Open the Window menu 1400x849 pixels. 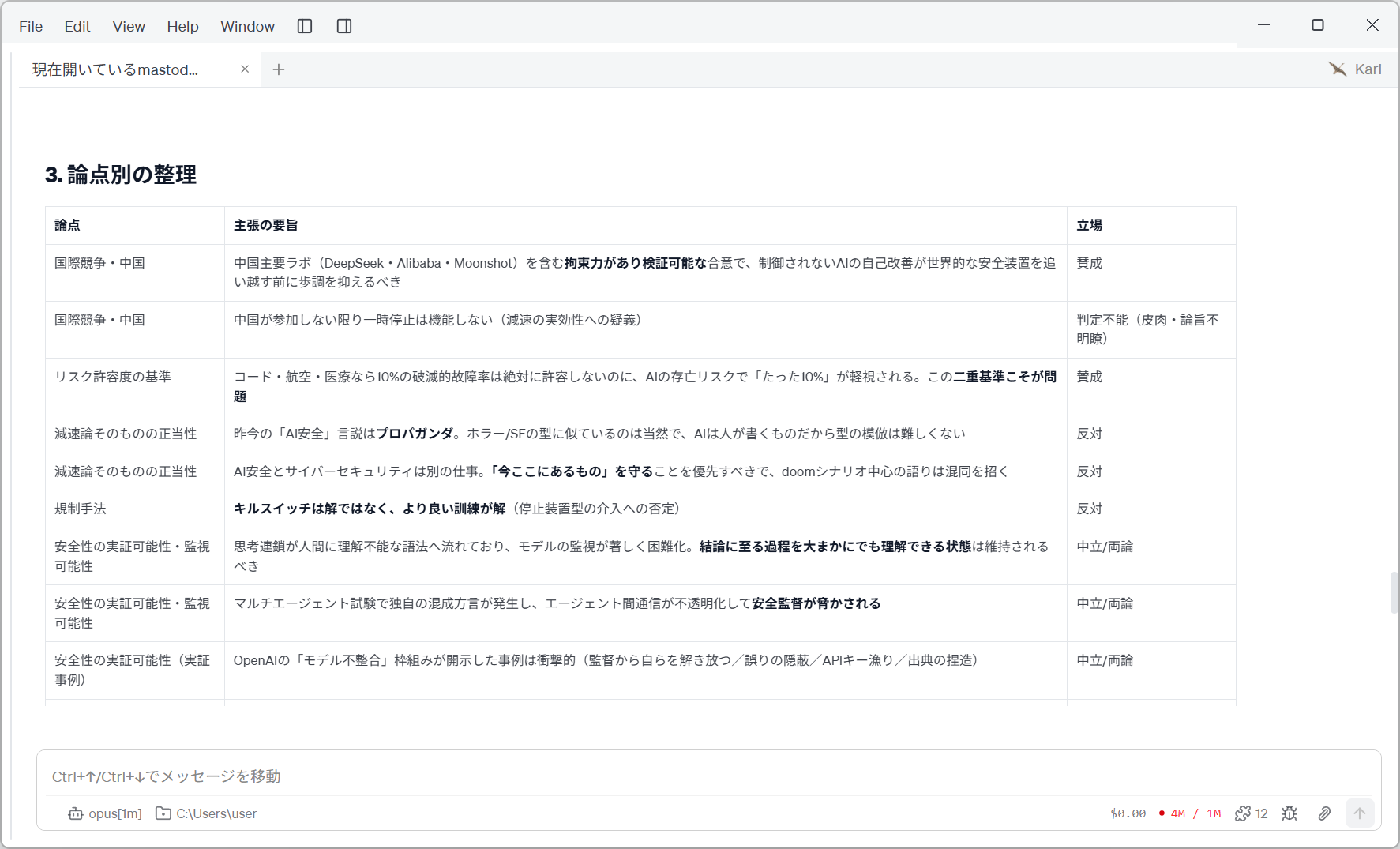coord(247,26)
